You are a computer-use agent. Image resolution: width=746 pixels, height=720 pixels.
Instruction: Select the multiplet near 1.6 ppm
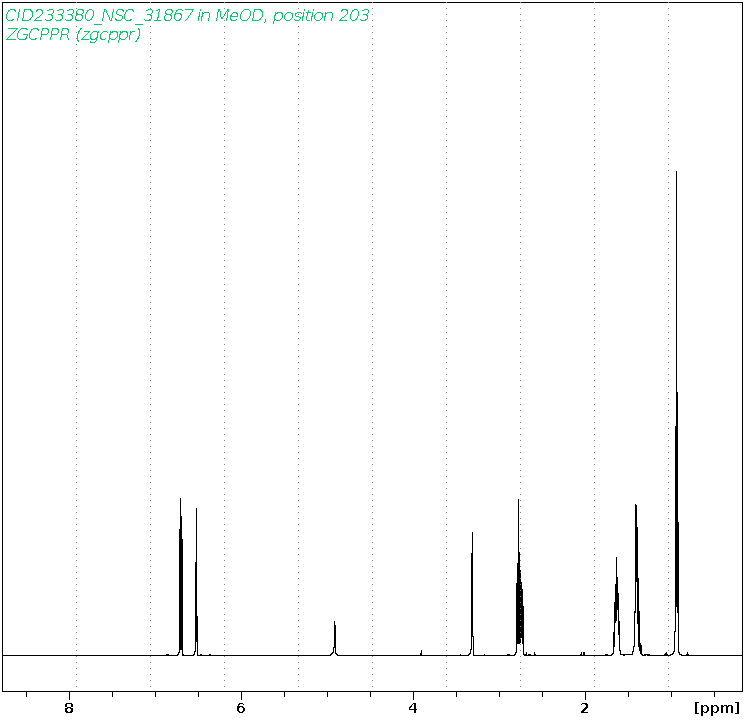click(617, 606)
